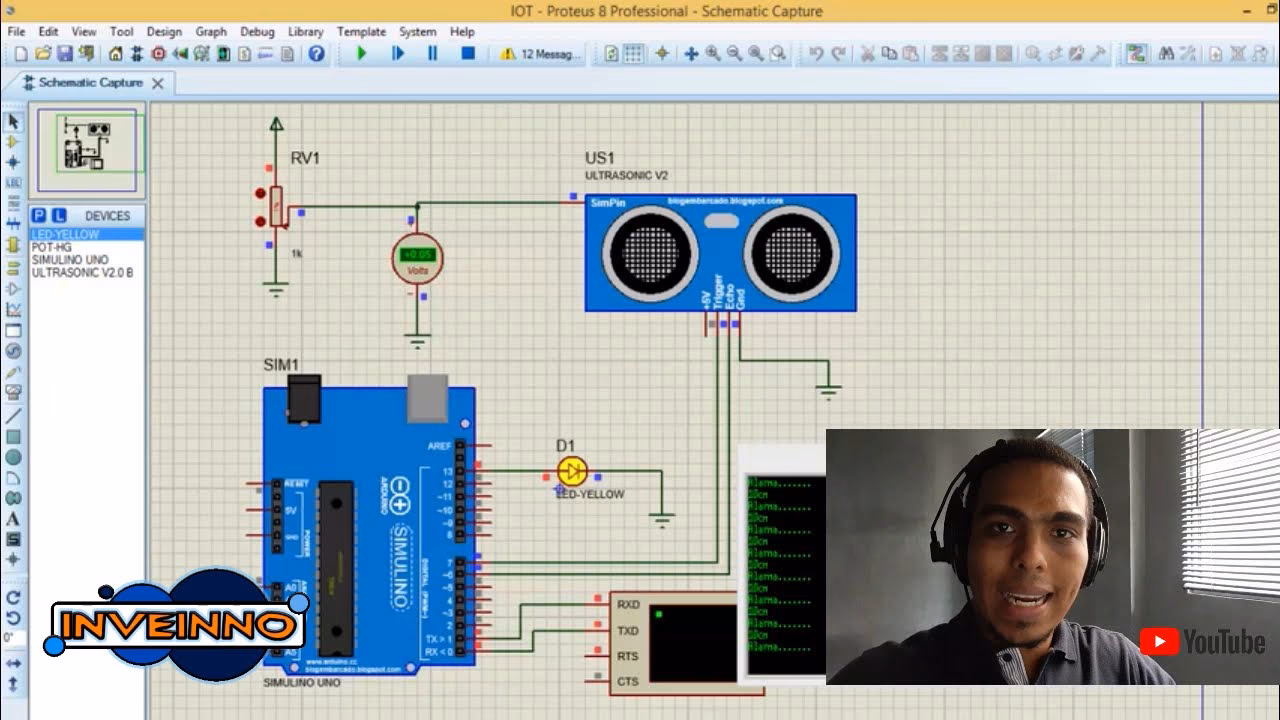
Task: Stop the simulation
Action: click(468, 54)
